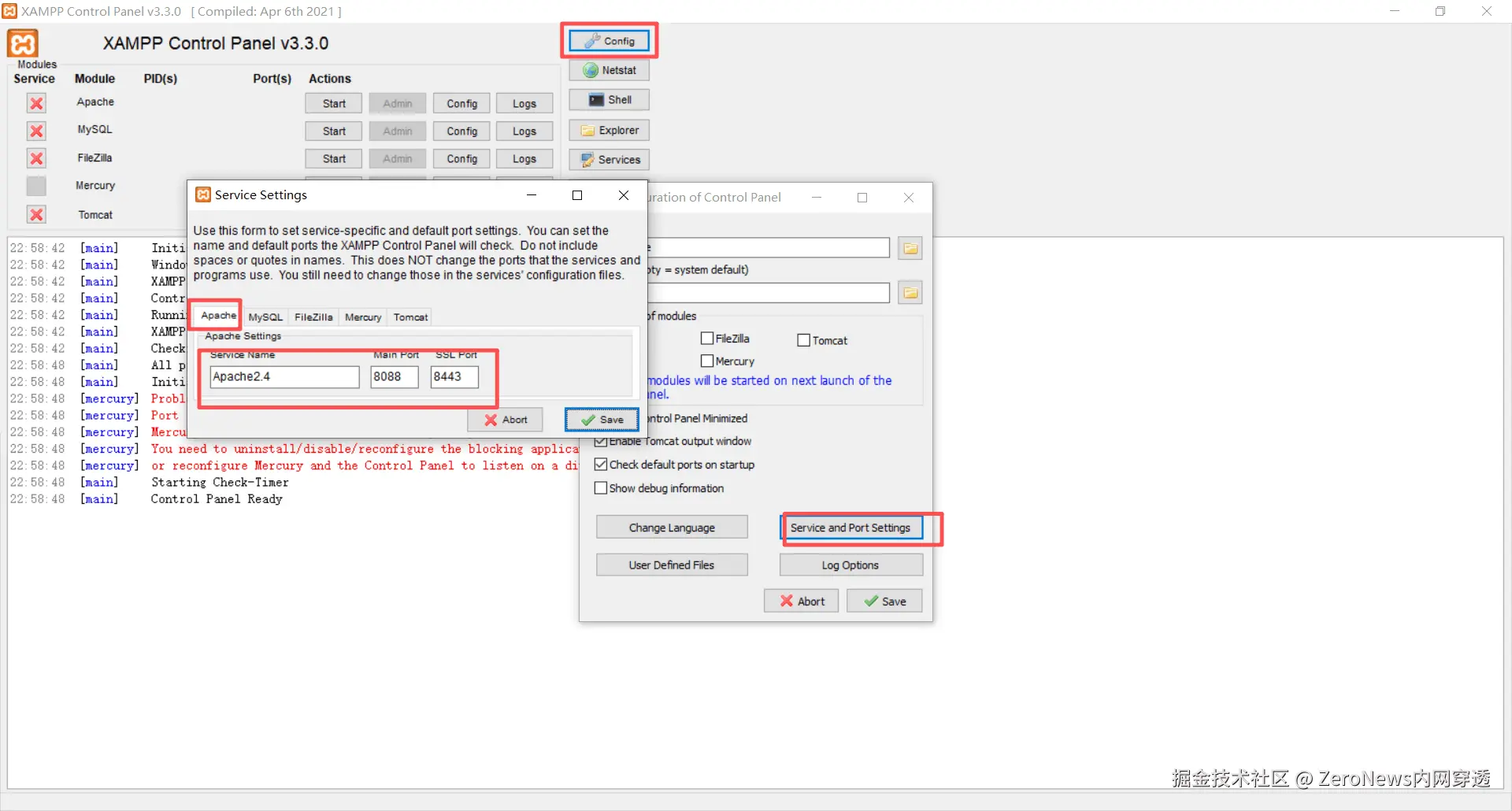Open MySQL module Config button

click(x=461, y=131)
